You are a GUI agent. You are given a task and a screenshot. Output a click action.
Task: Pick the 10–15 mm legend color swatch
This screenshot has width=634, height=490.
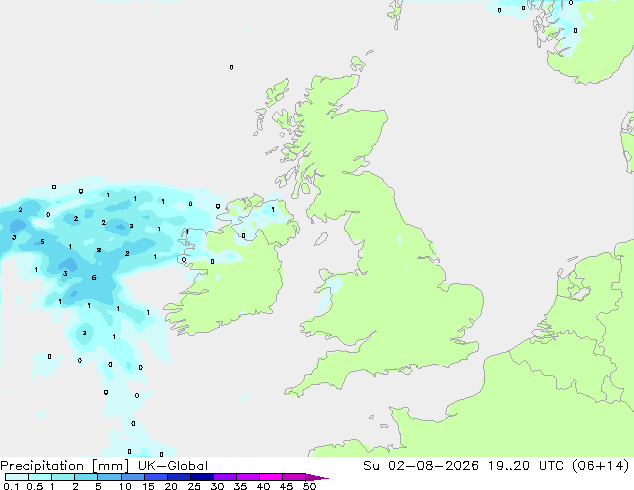click(132, 477)
